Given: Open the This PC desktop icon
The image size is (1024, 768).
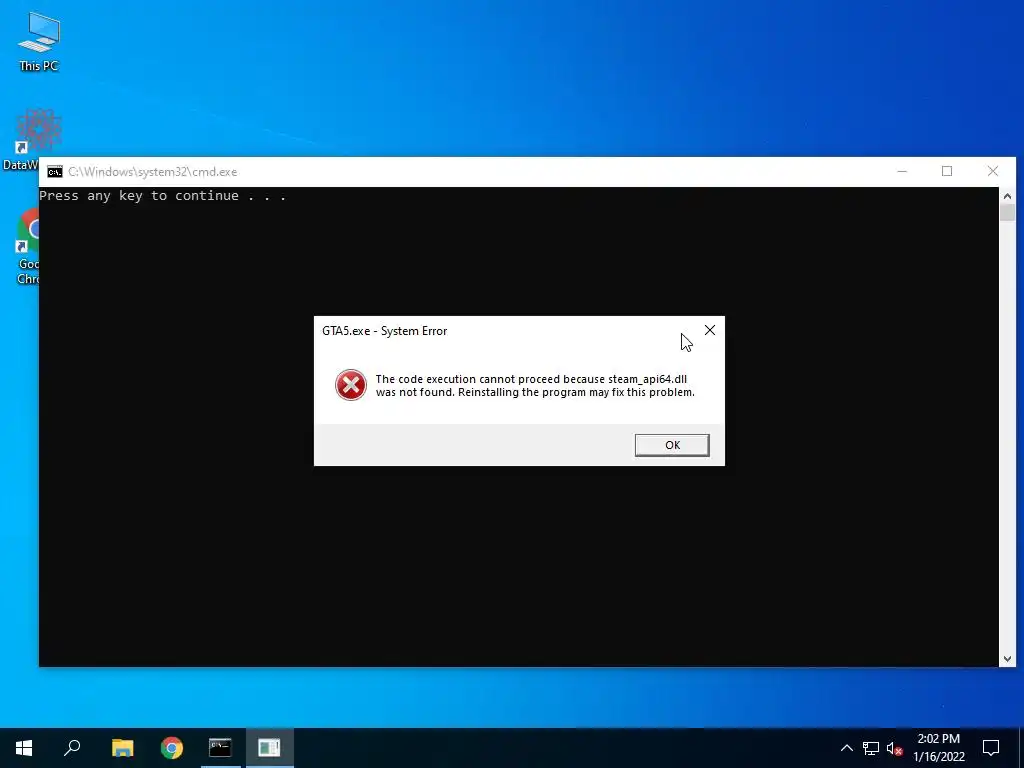Looking at the screenshot, I should tap(39, 42).
